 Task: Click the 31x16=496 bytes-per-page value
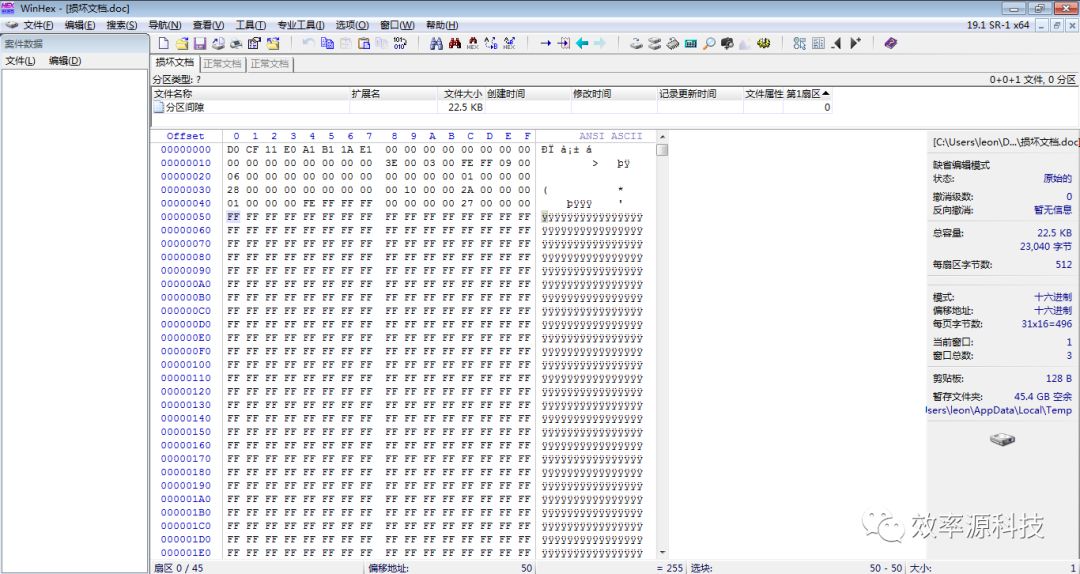click(x=1046, y=324)
